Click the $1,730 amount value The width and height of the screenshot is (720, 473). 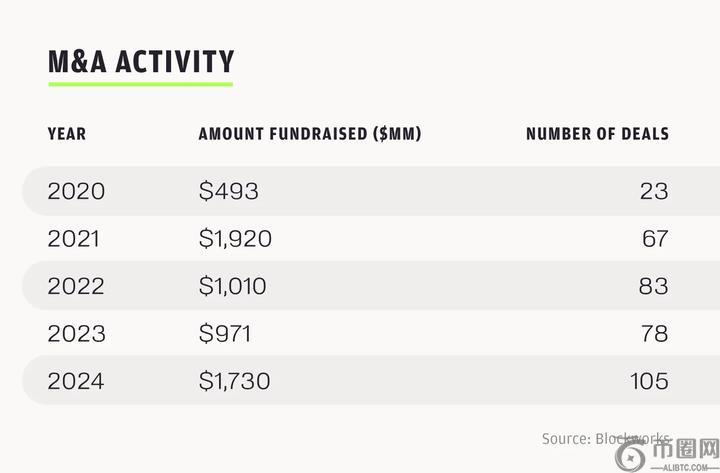(234, 381)
